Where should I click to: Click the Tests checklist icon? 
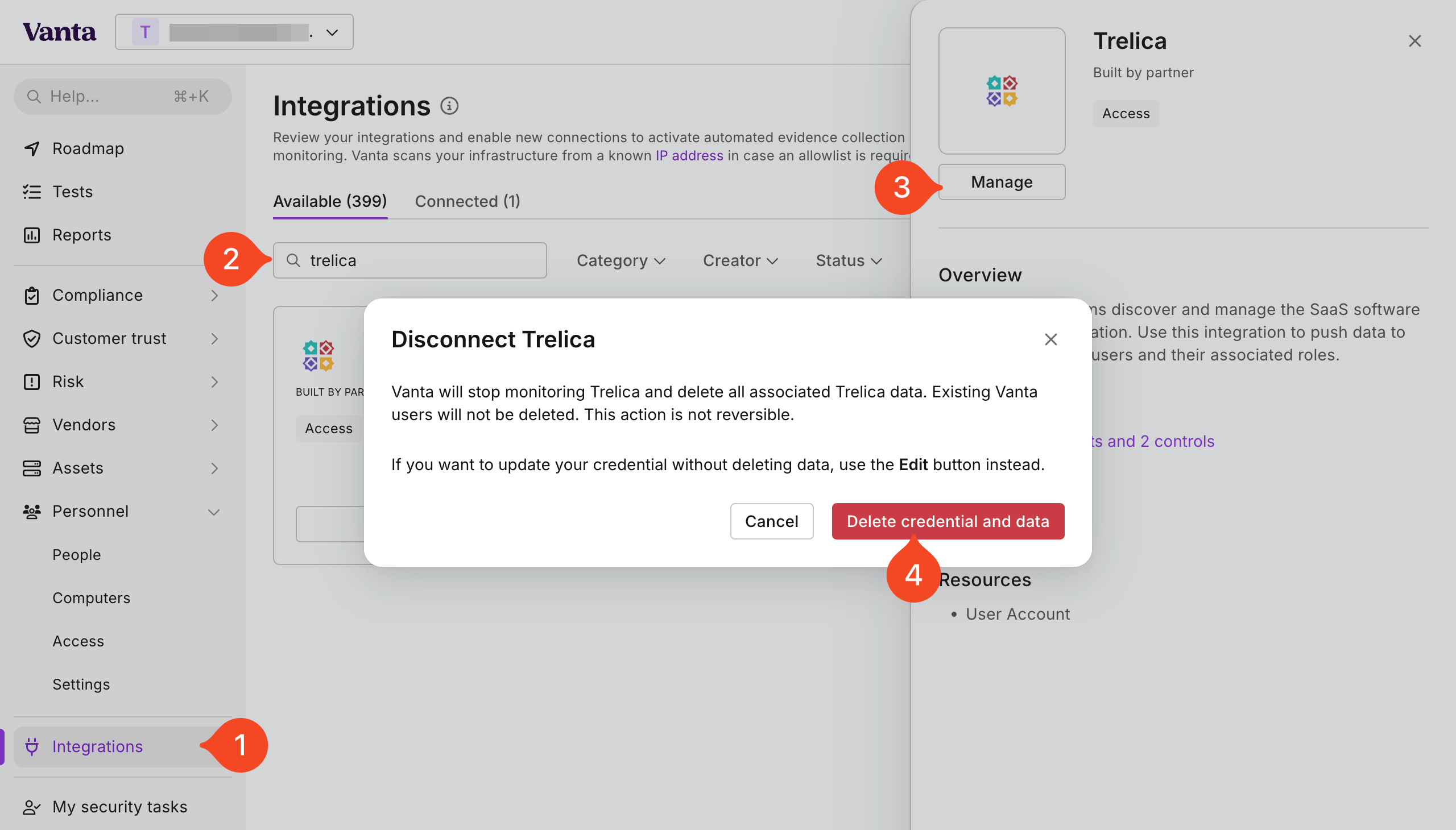32,192
